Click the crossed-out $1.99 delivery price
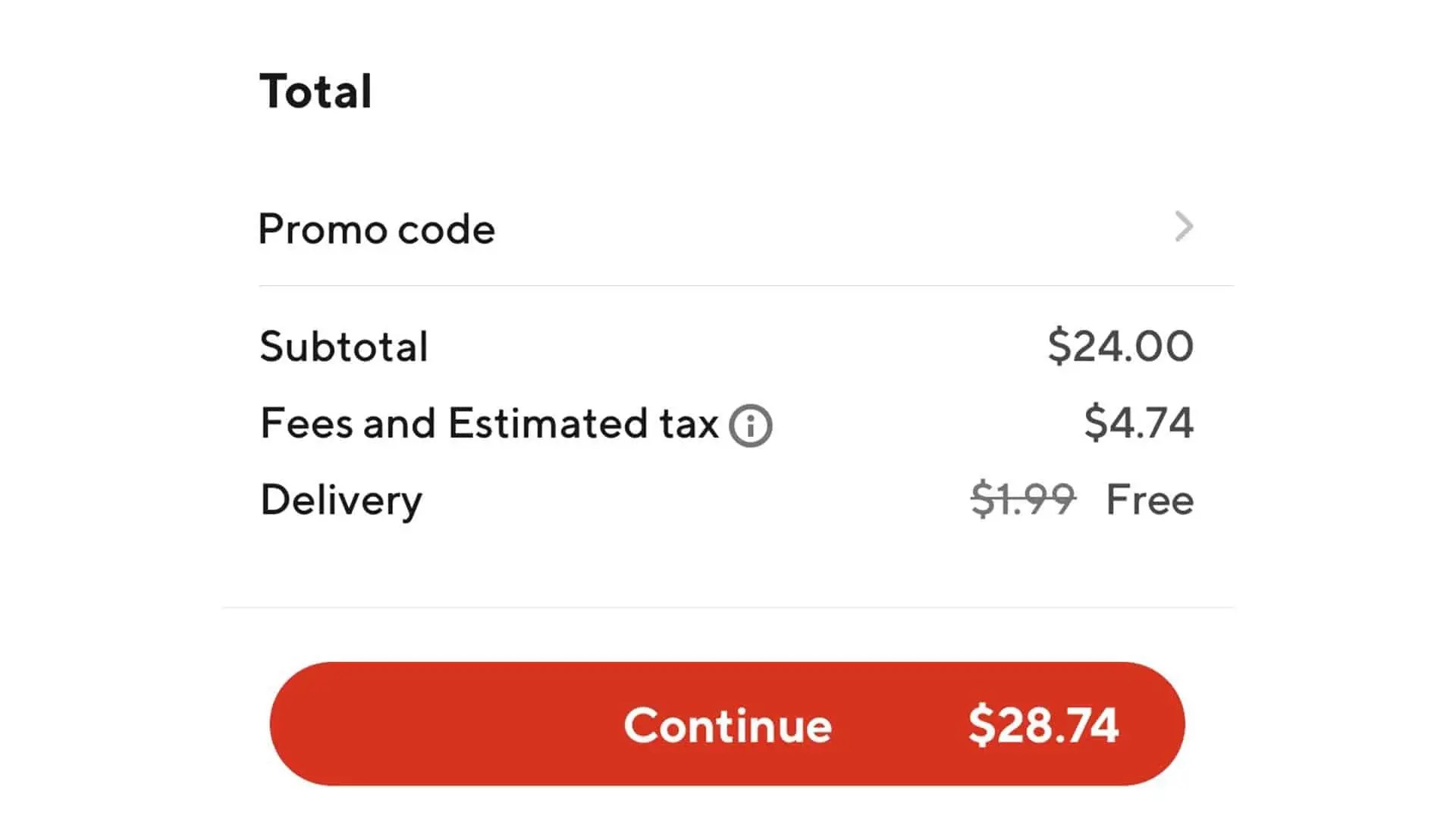 click(1022, 499)
